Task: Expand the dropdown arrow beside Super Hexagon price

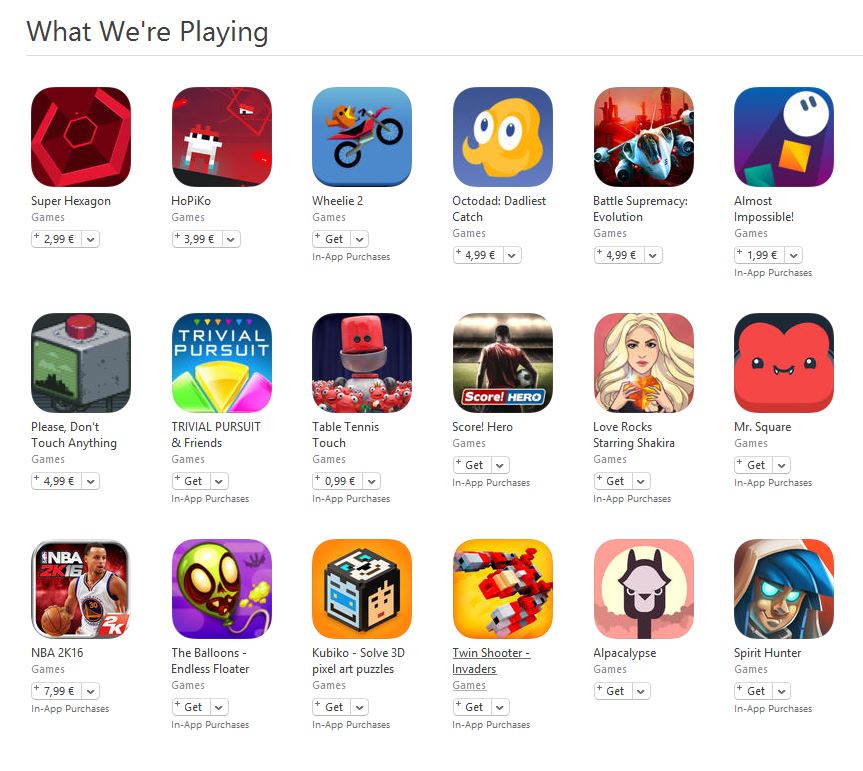Action: click(91, 239)
